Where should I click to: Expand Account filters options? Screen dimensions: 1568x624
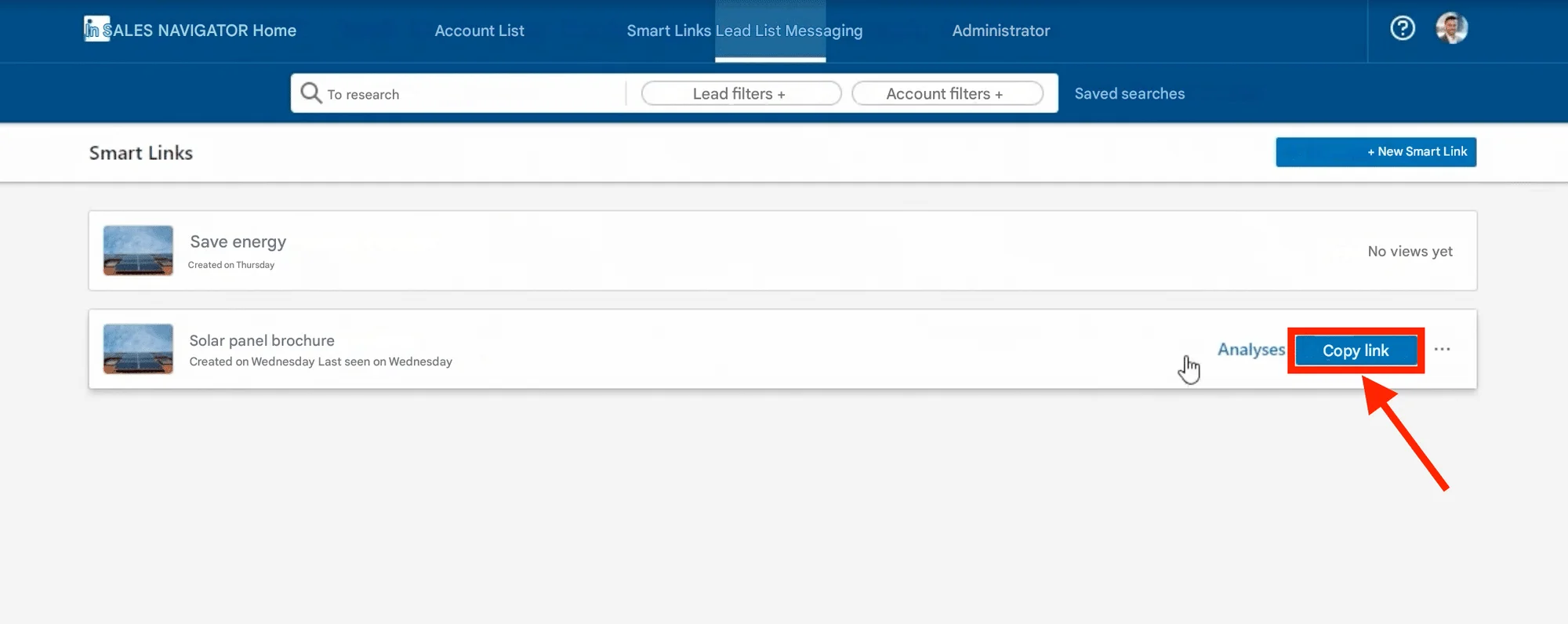[x=947, y=93]
